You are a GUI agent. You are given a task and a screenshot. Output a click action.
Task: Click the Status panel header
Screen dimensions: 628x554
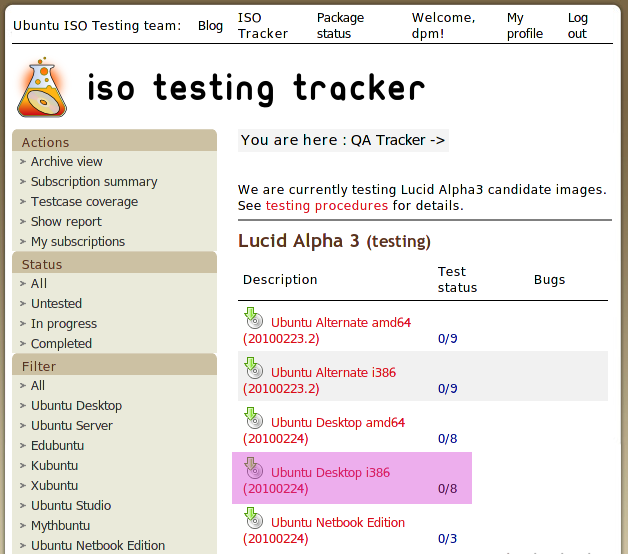click(x=115, y=263)
